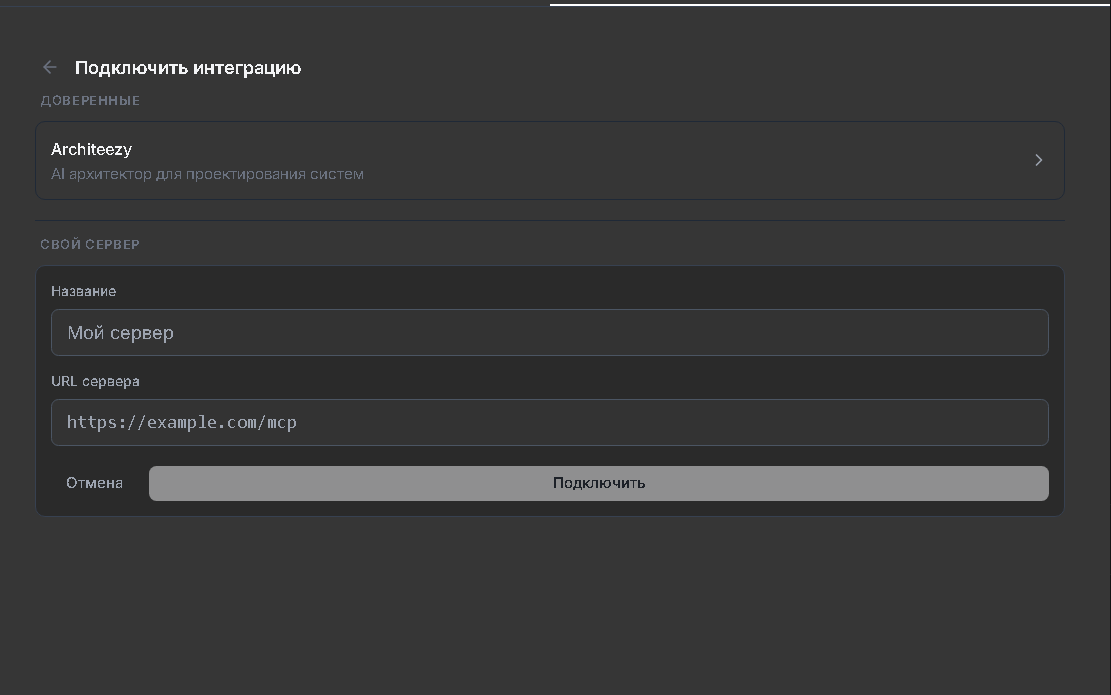This screenshot has width=1111, height=695.
Task: Go back using the left arrow icon
Action: point(50,67)
